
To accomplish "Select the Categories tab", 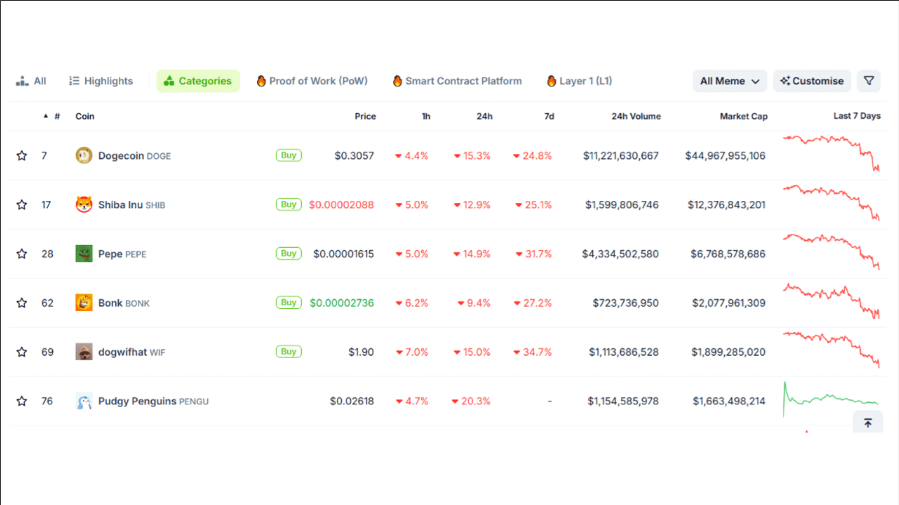I will click(198, 81).
